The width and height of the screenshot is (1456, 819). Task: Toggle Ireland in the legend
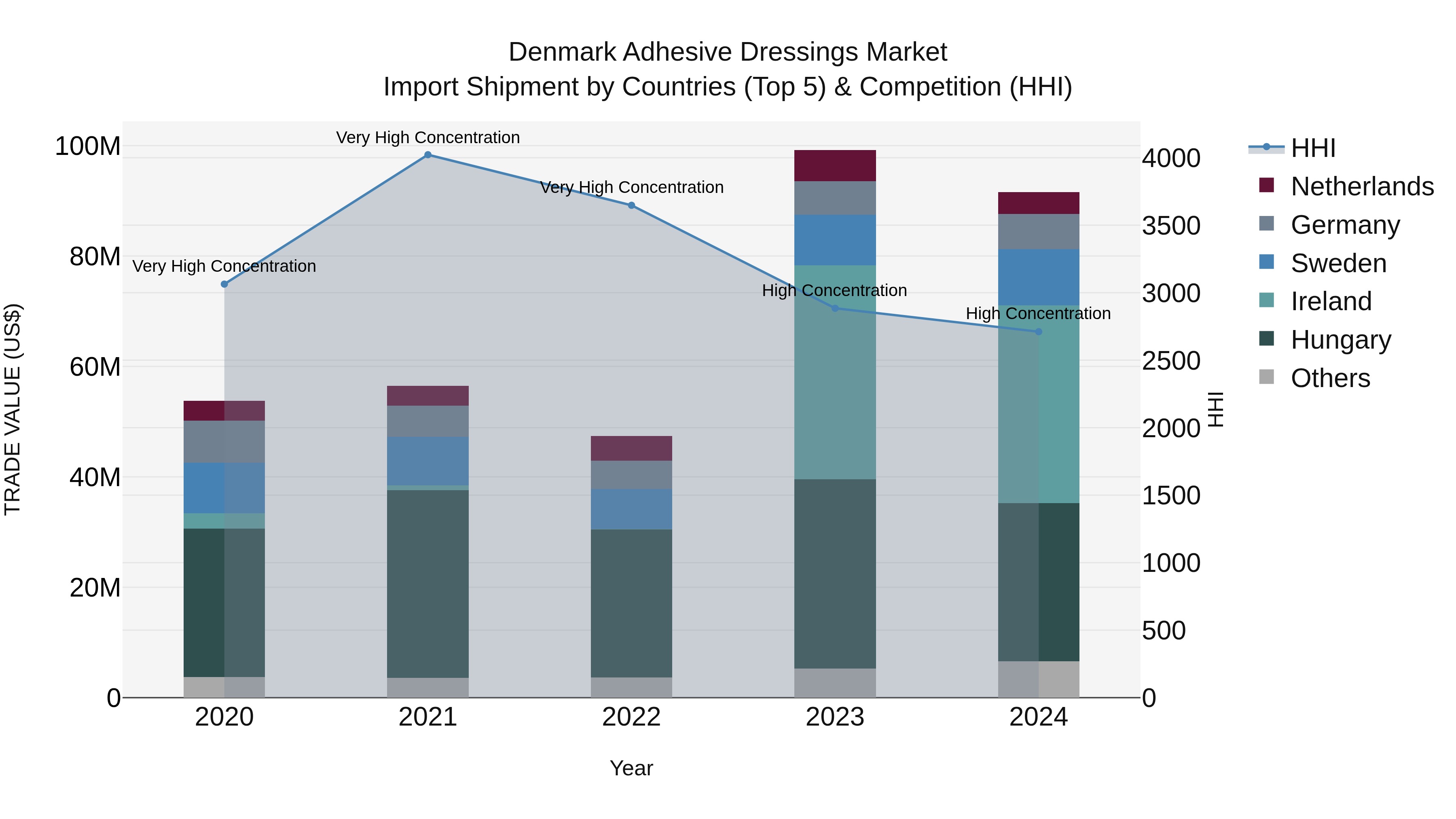(1315, 301)
